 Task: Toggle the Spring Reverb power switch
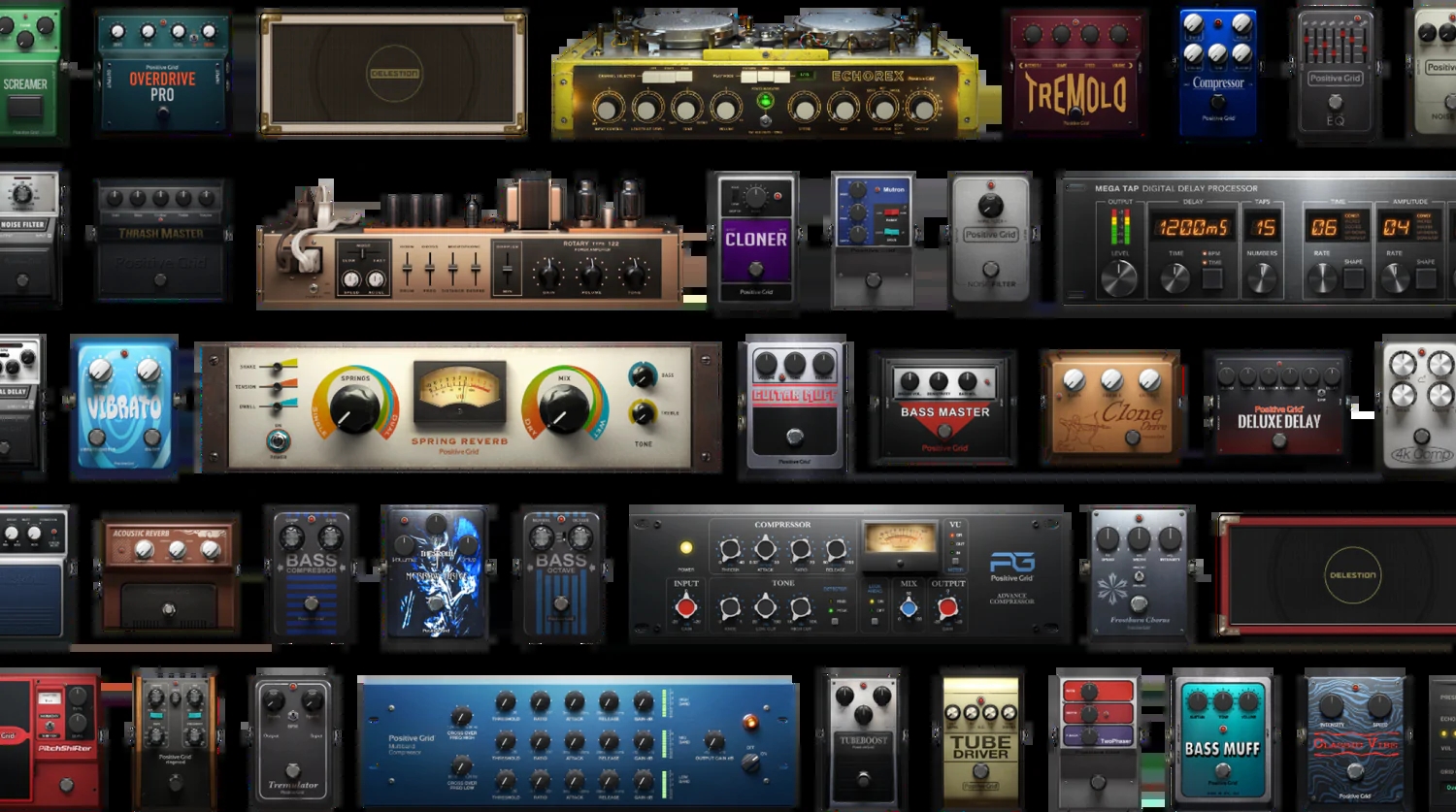click(x=279, y=441)
